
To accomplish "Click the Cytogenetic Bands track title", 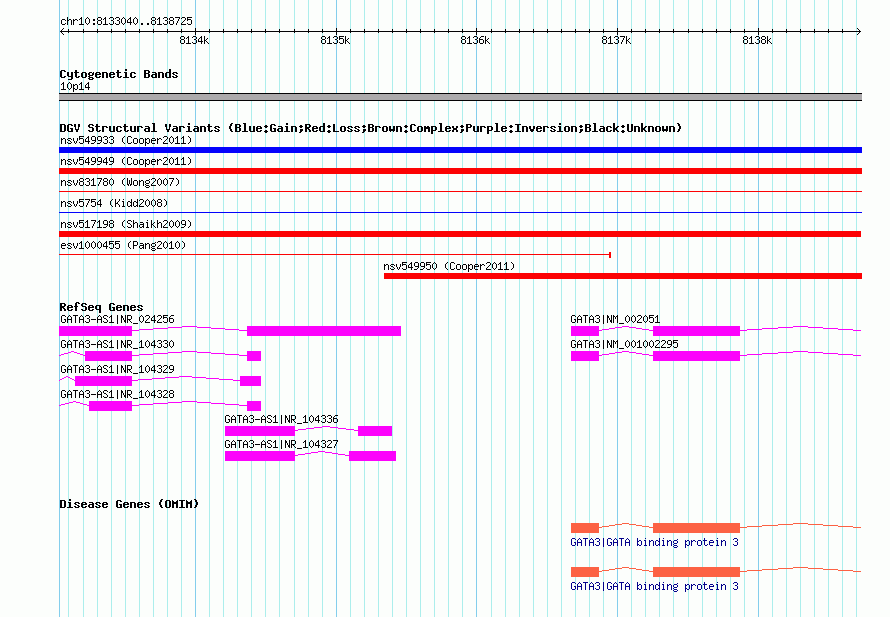I will (x=119, y=74).
